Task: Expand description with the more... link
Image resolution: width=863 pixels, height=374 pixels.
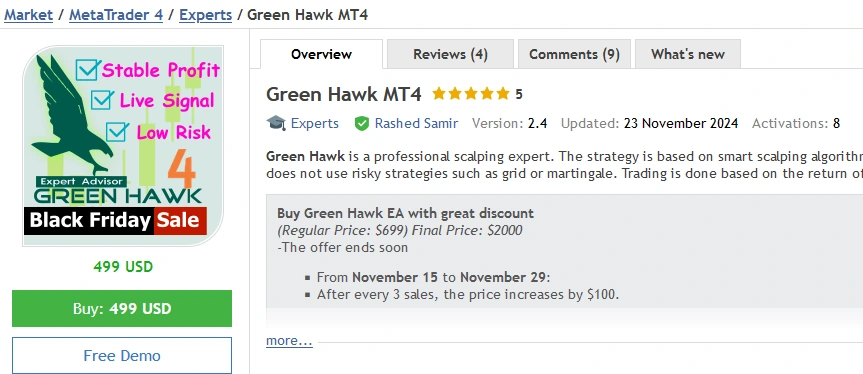Action: [x=289, y=341]
